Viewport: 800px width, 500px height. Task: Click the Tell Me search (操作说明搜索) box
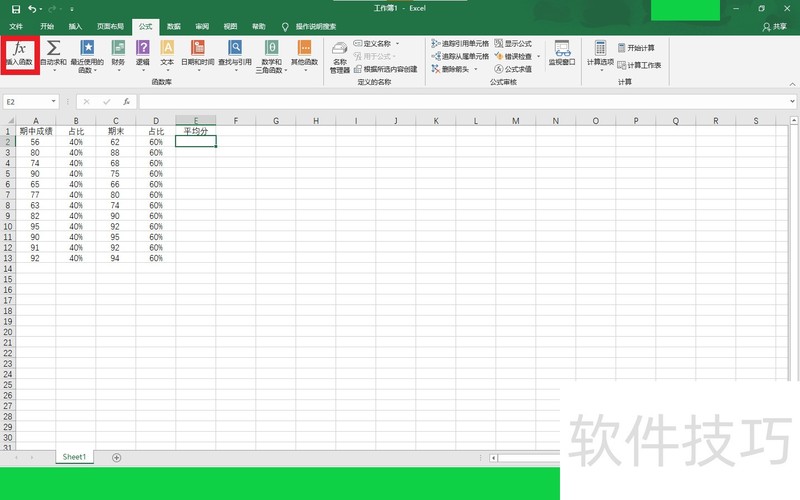click(309, 27)
